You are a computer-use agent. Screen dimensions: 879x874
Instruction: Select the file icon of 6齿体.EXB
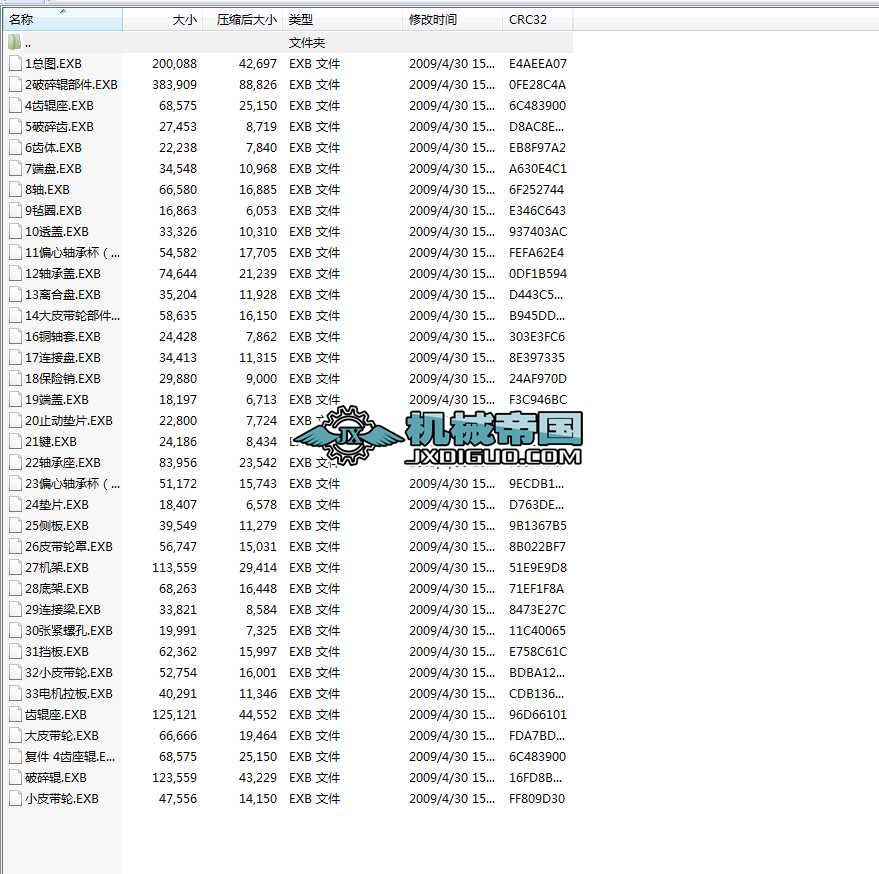(x=15, y=147)
